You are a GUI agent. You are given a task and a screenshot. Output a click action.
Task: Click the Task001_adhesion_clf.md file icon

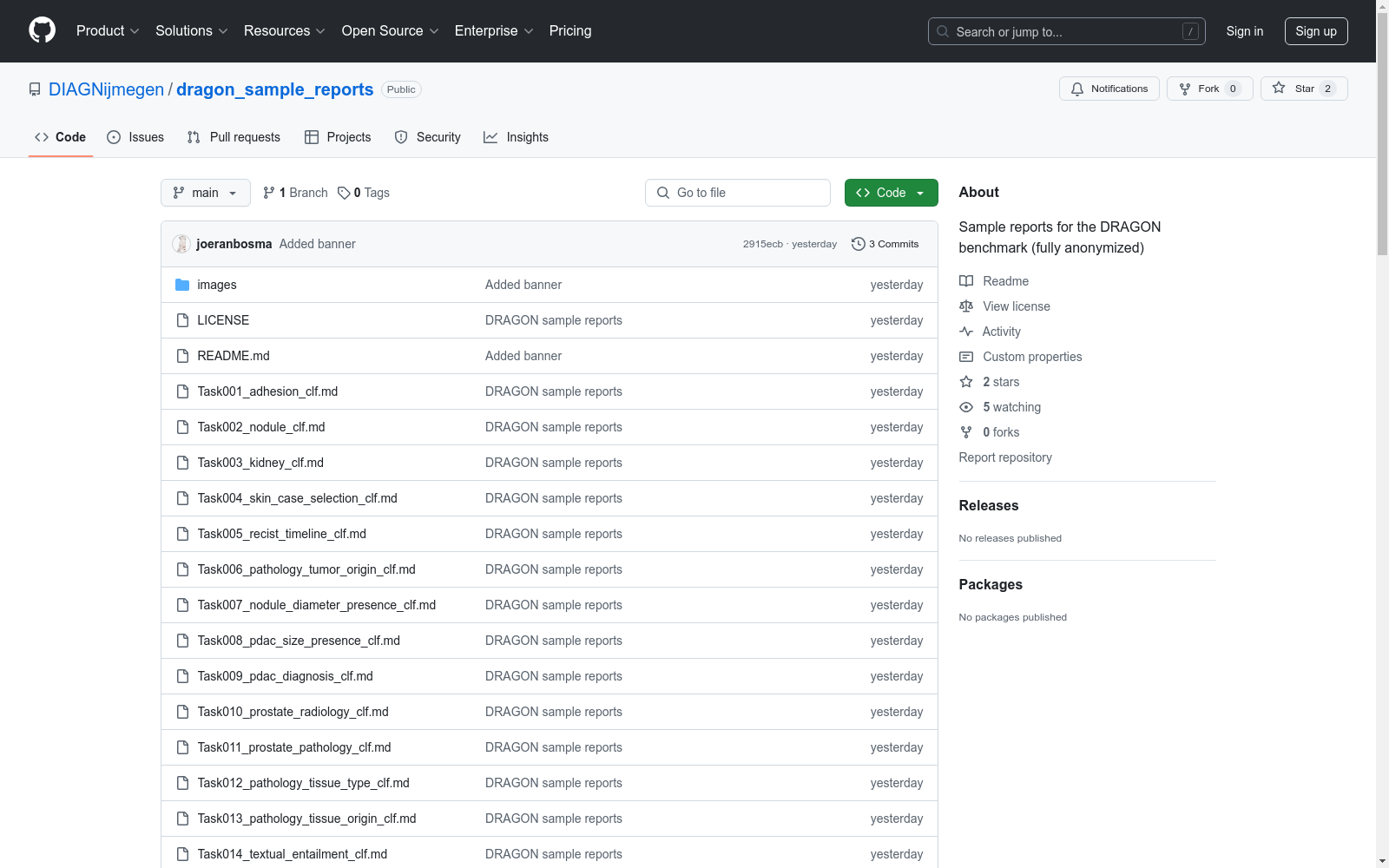182,391
